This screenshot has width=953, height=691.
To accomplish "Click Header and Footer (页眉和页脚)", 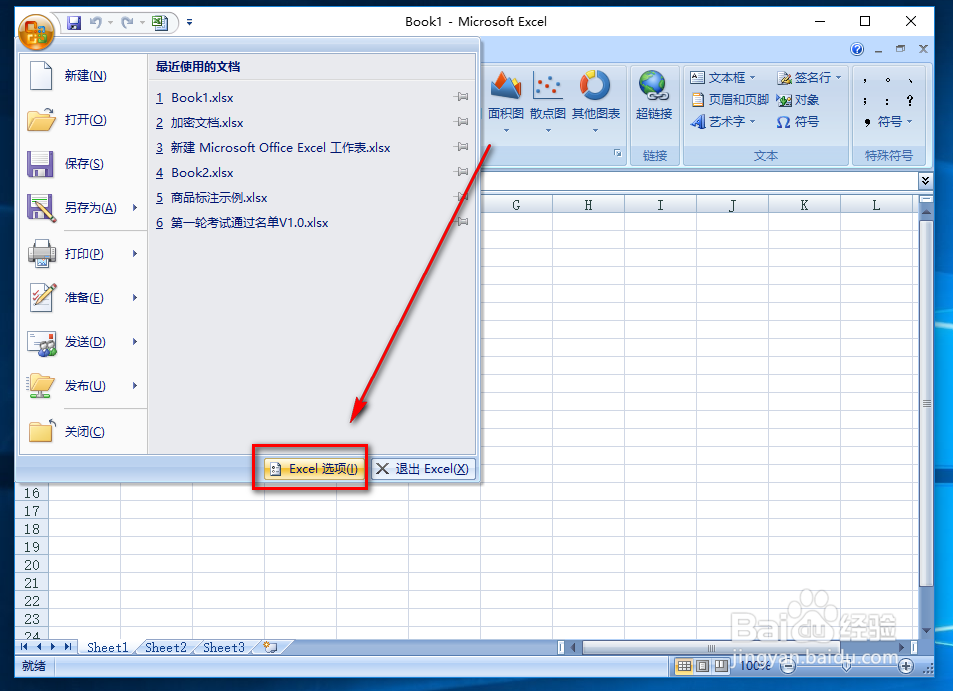I will (730, 100).
